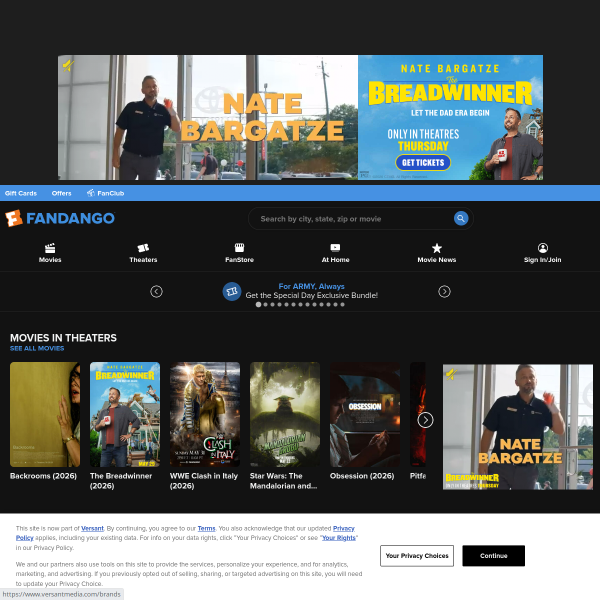The height and width of the screenshot is (600, 600).
Task: Go to next promo message arrow
Action: pyautogui.click(x=444, y=292)
